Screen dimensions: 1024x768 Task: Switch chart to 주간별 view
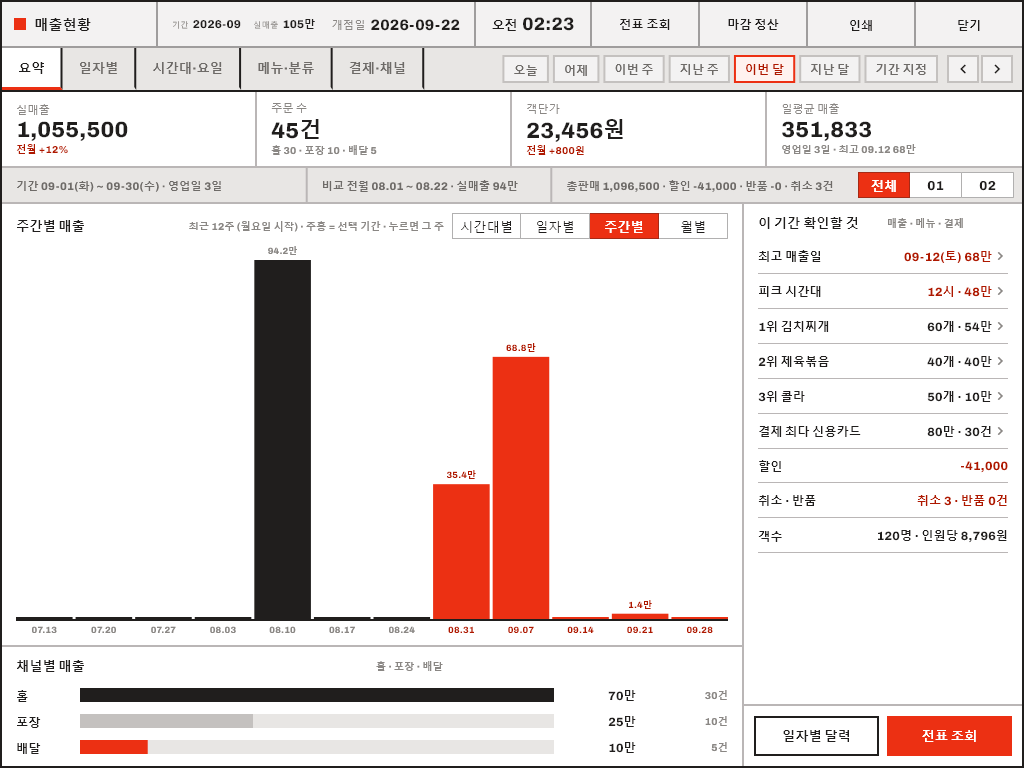coord(624,227)
